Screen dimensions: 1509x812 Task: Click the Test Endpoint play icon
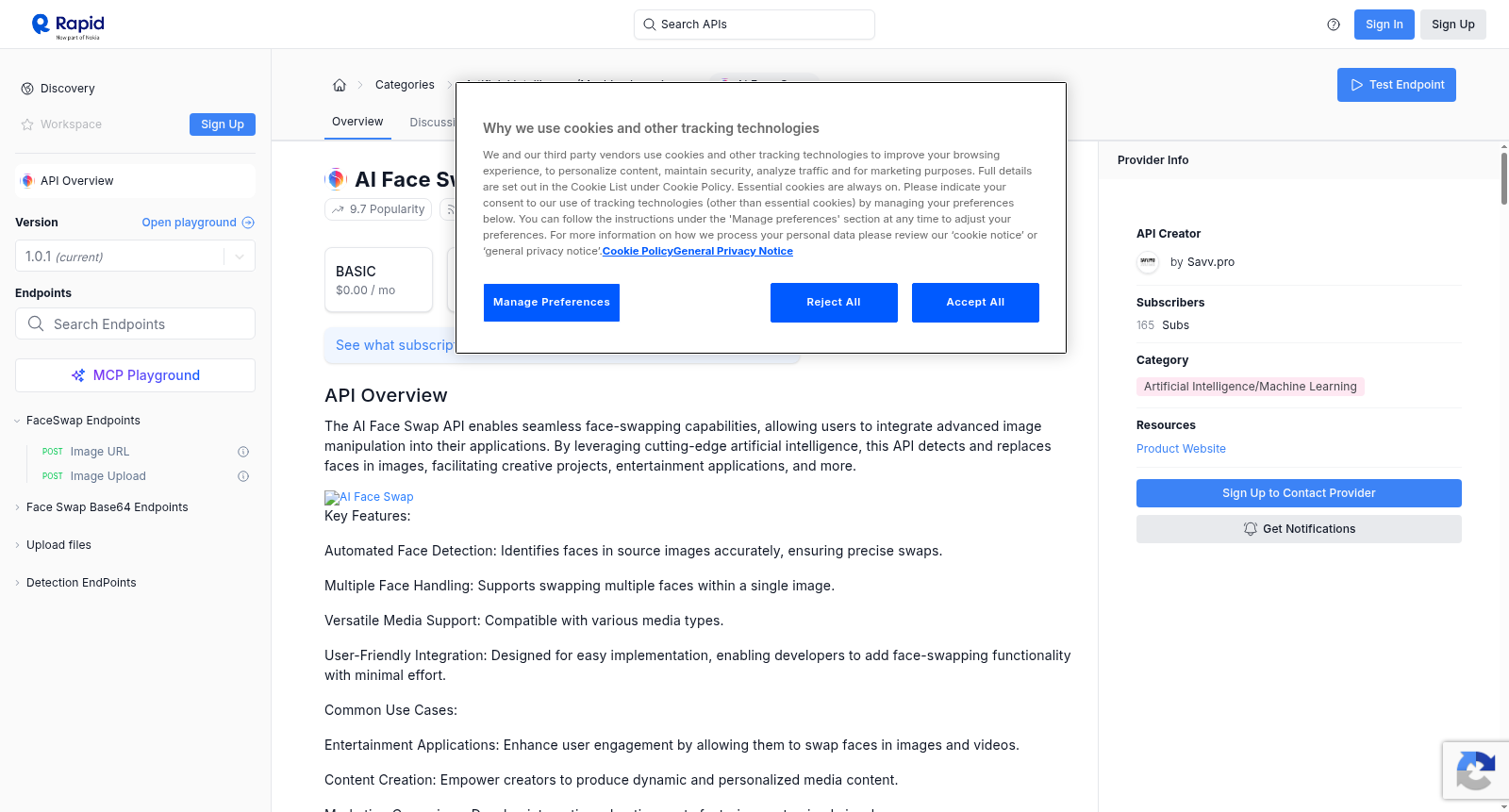click(x=1357, y=85)
